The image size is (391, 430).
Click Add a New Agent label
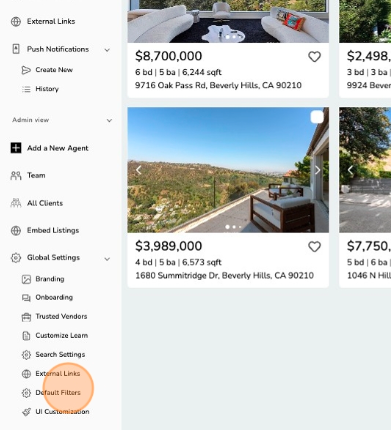pyautogui.click(x=58, y=148)
